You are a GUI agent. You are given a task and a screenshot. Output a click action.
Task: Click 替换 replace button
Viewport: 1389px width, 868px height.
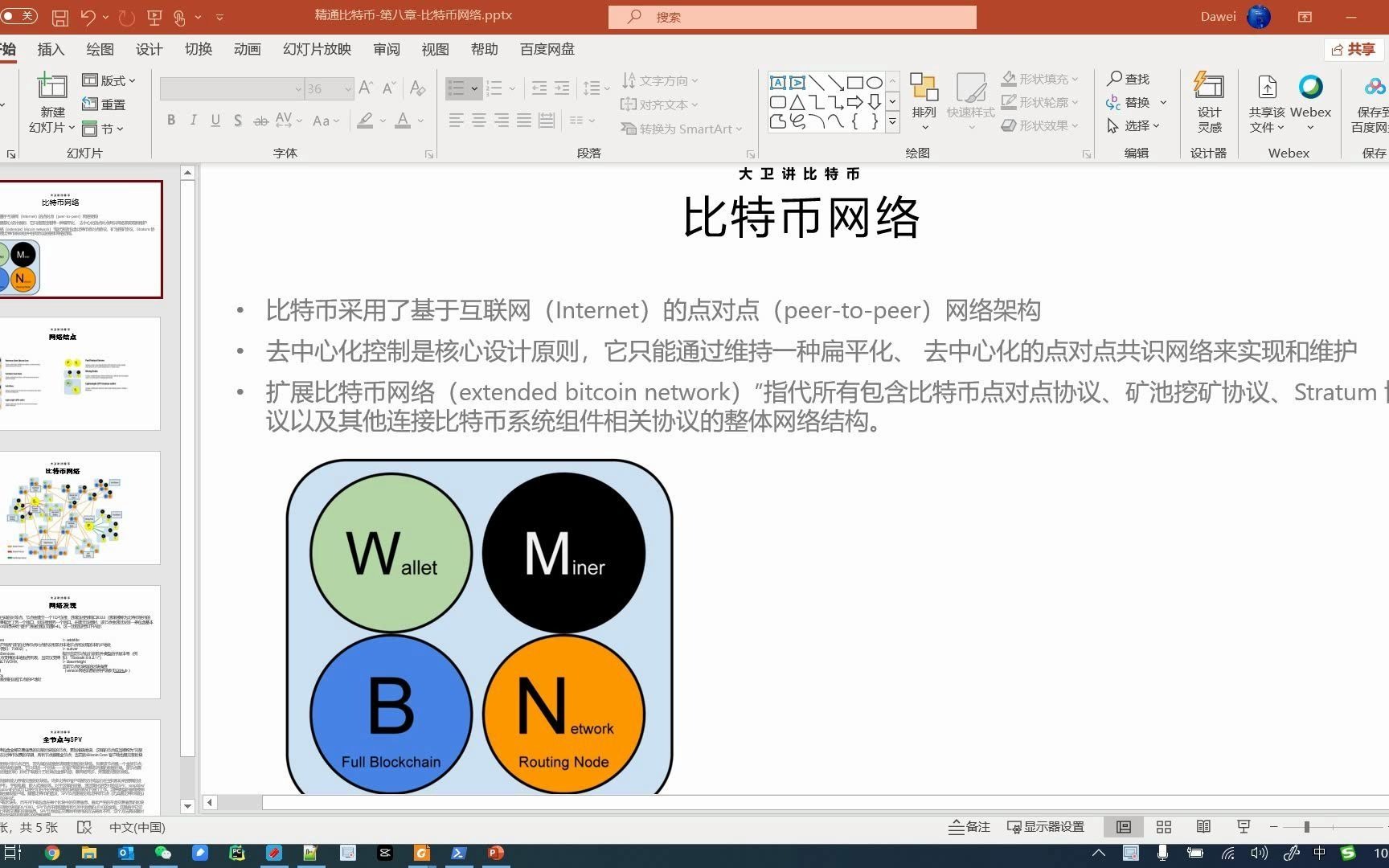point(1129,102)
